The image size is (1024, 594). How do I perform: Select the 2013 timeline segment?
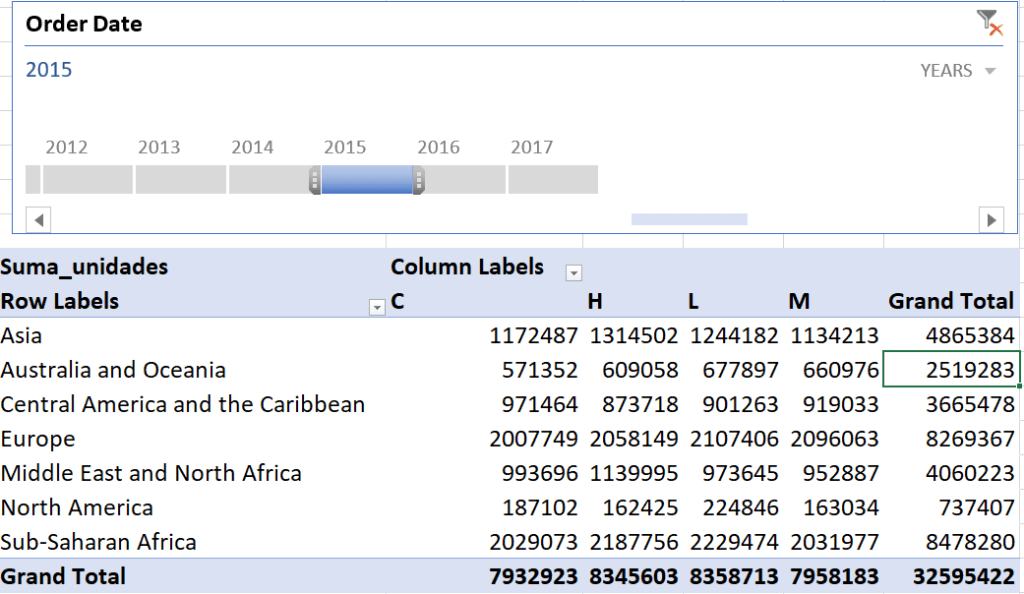pos(181,180)
